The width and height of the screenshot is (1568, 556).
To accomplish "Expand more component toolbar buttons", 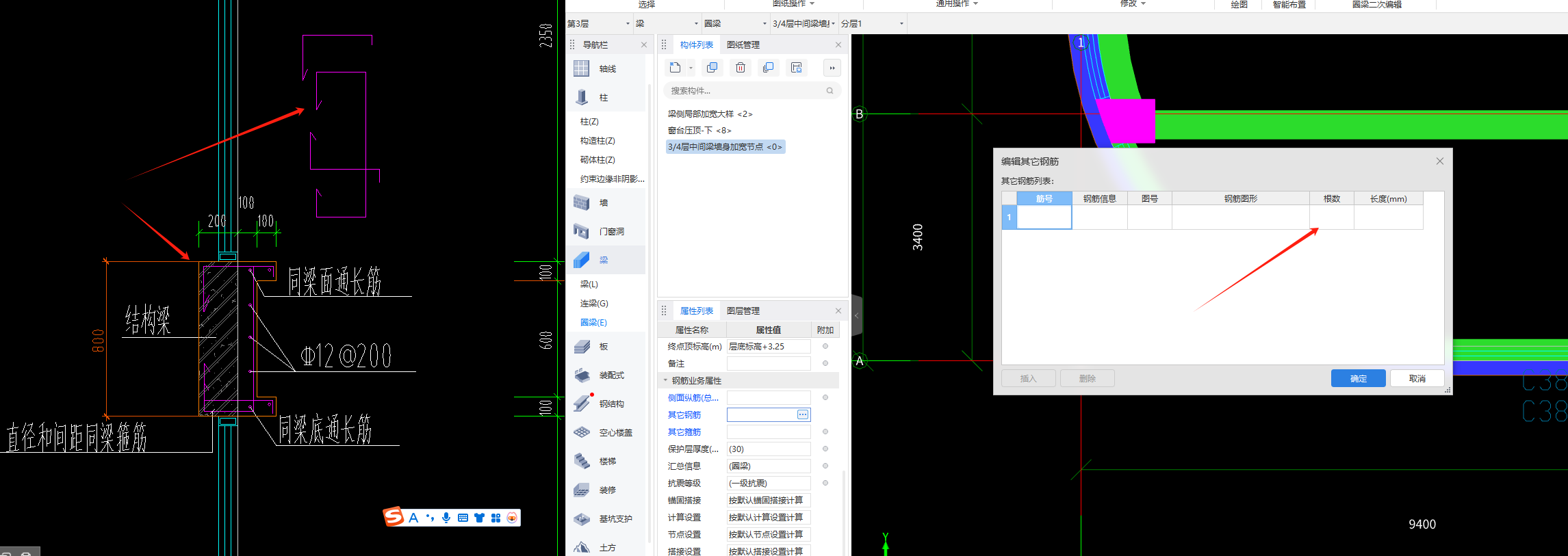I will click(x=832, y=68).
